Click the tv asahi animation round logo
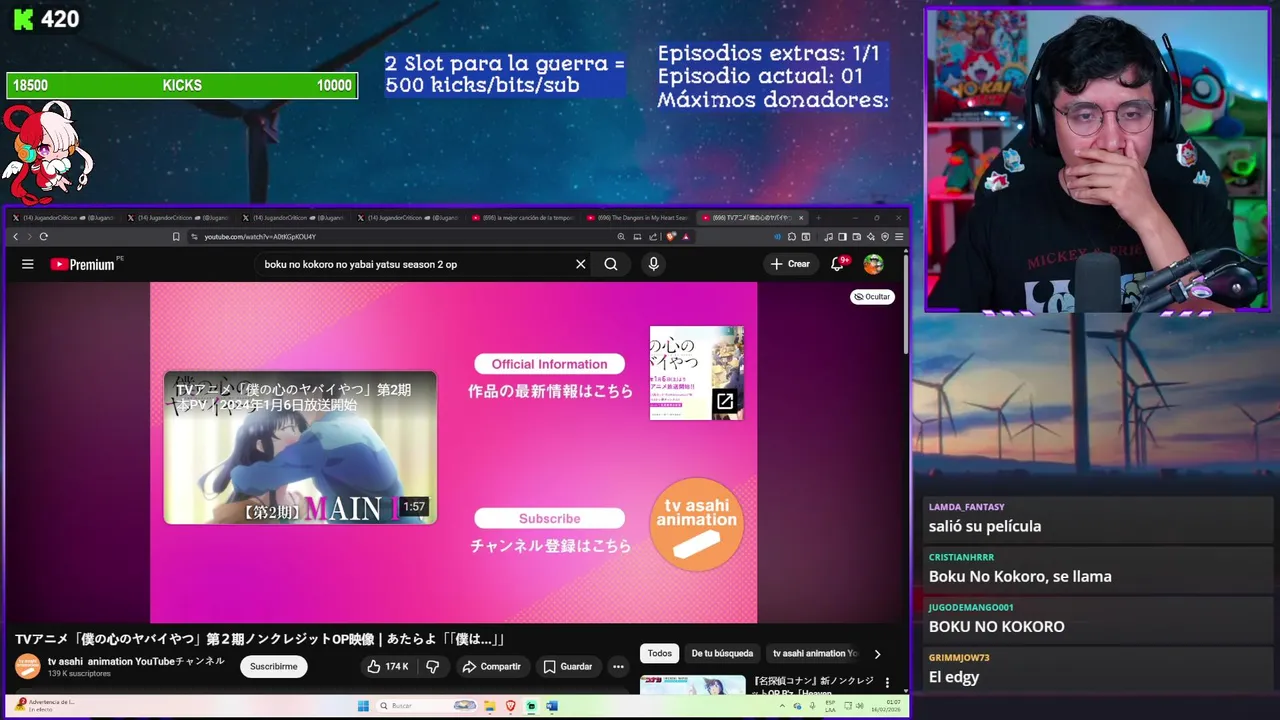Screen dimensions: 1280x720 [x=697, y=524]
